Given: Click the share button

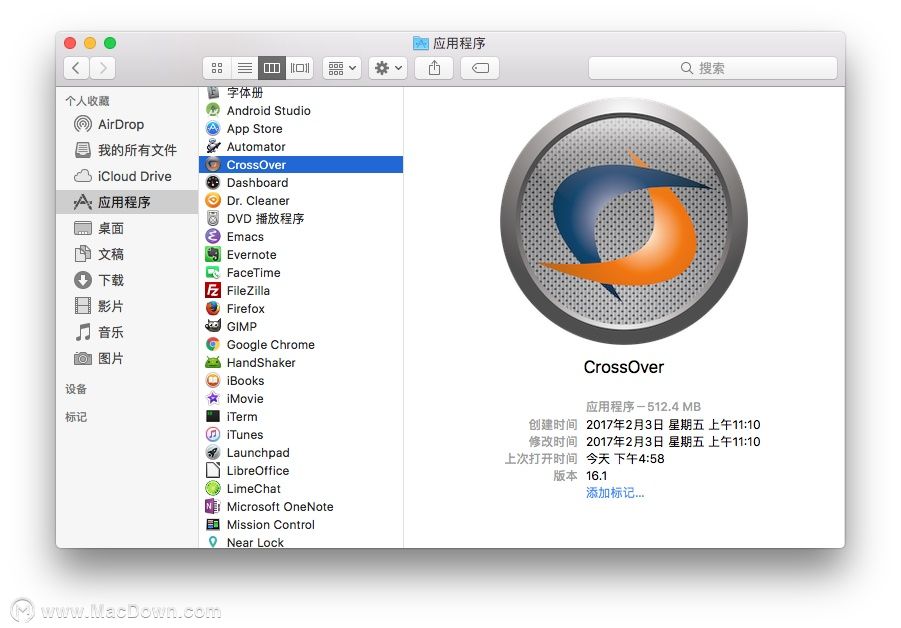Looking at the screenshot, I should pos(434,68).
